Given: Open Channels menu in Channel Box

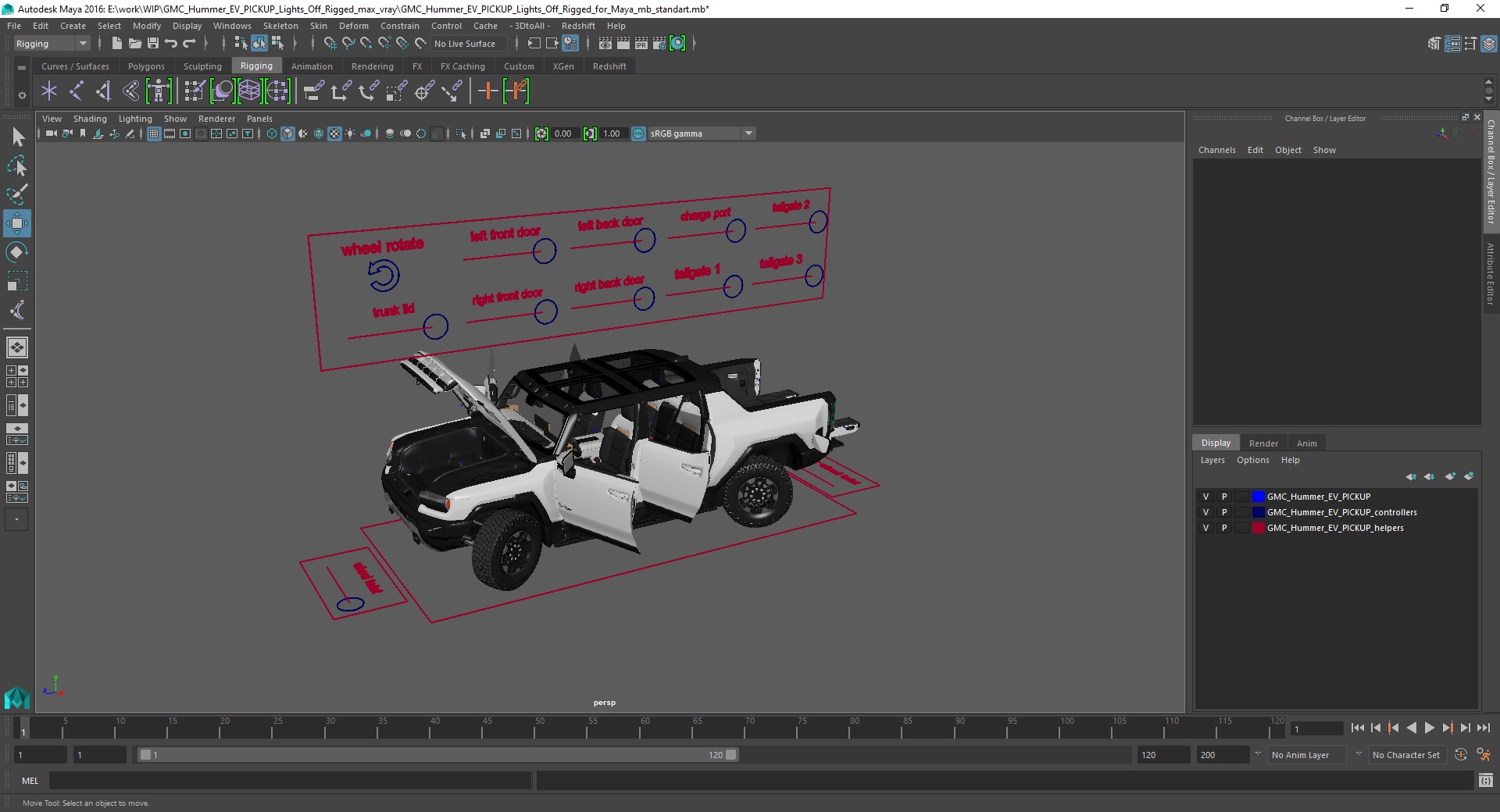Looking at the screenshot, I should (x=1216, y=150).
